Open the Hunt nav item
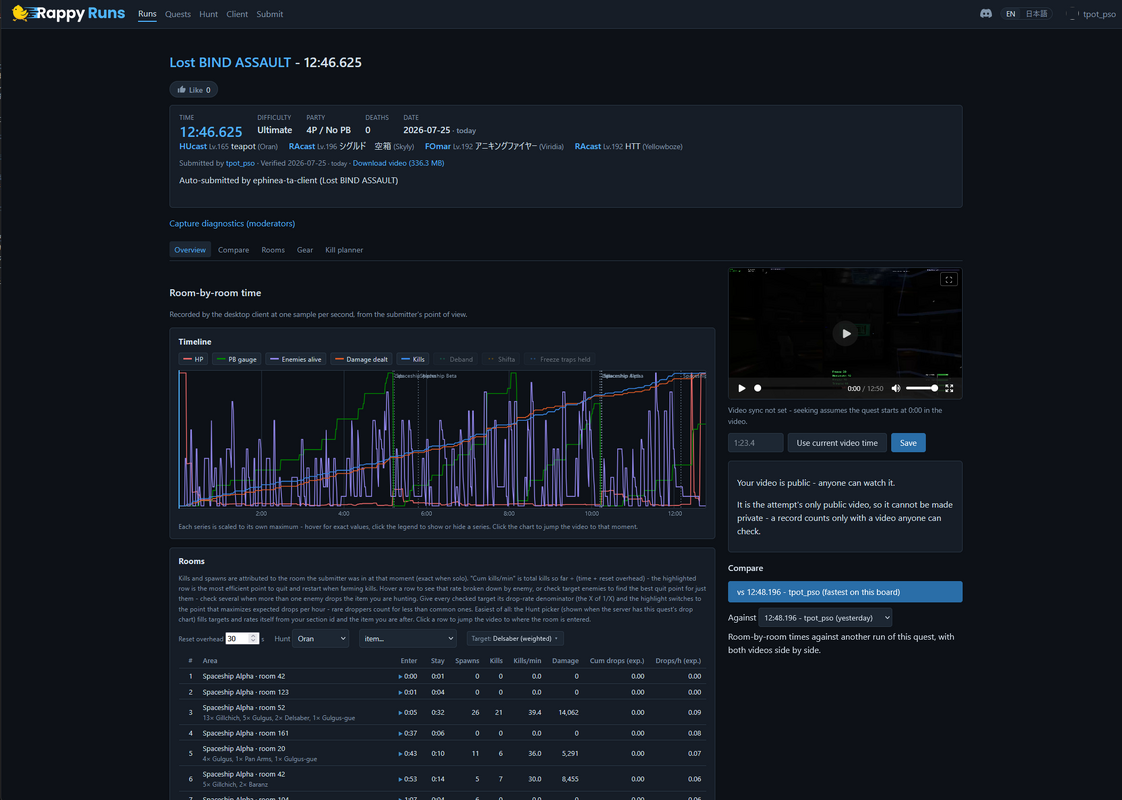 coord(208,14)
